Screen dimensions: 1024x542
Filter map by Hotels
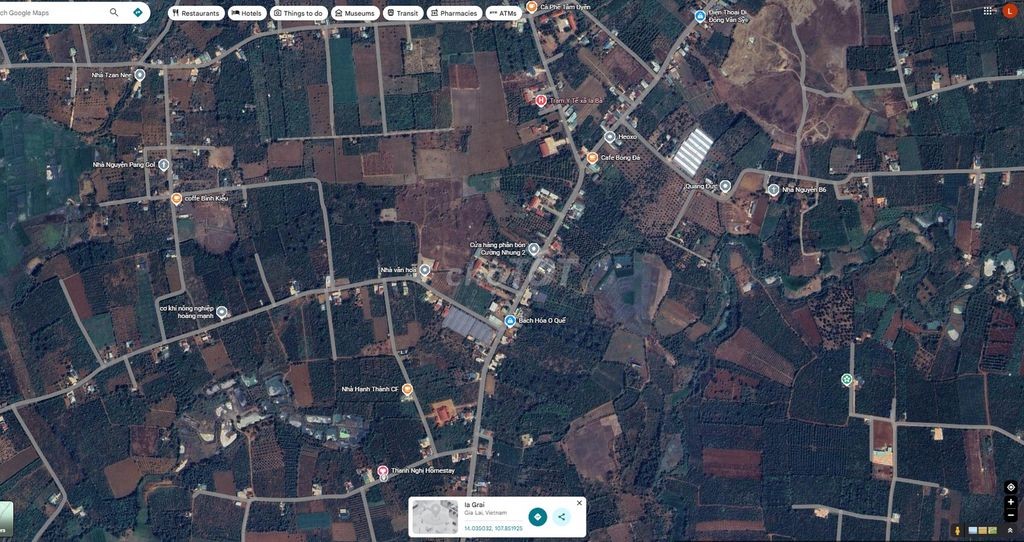(247, 13)
